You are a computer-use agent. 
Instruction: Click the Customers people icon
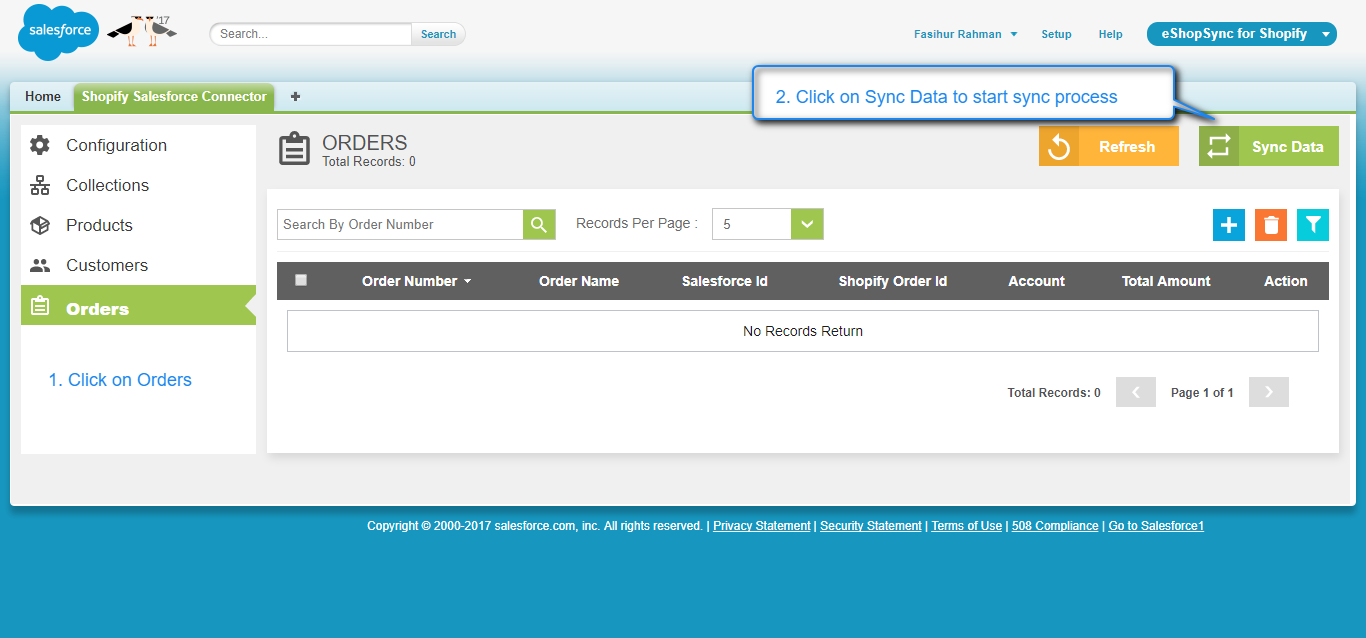40,265
